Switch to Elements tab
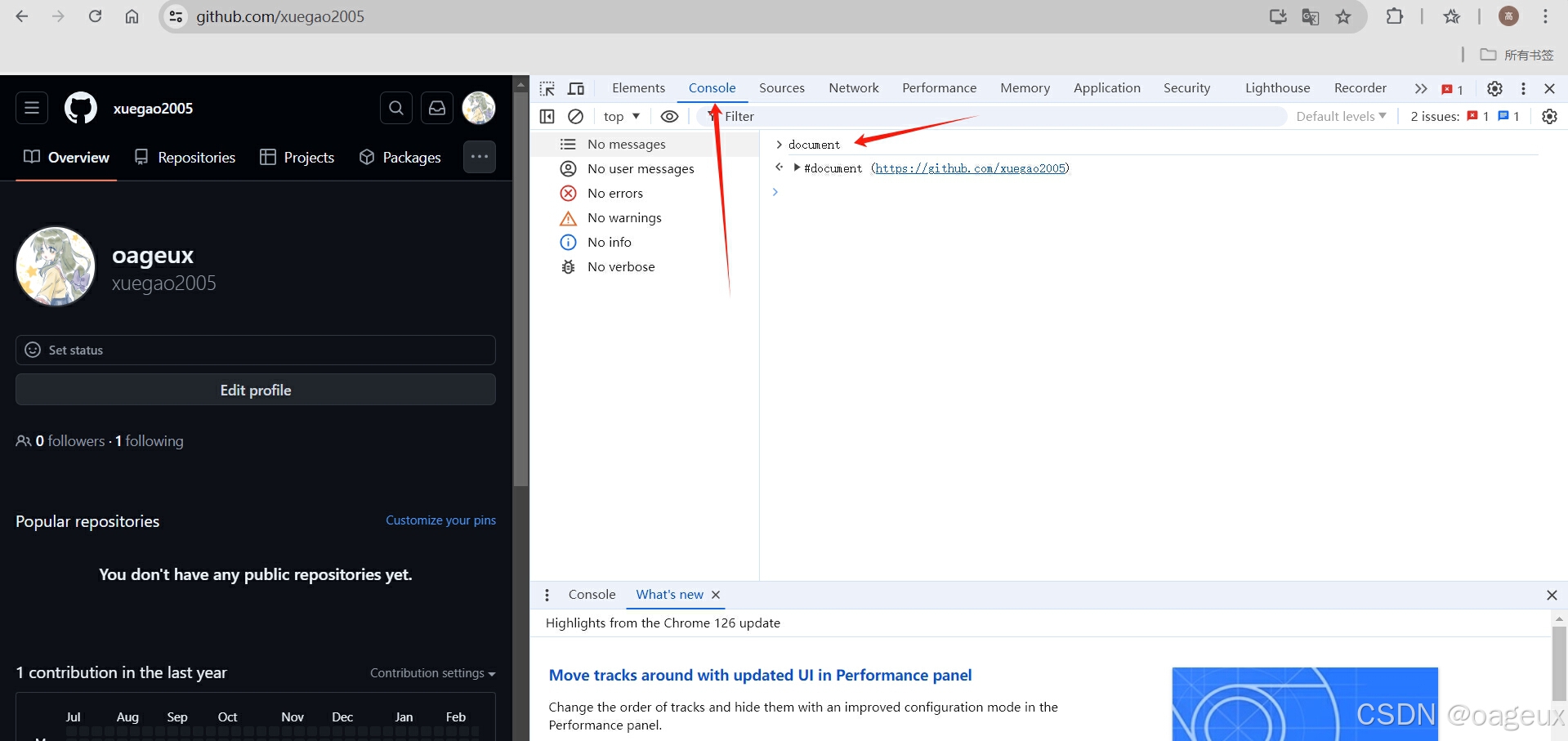The image size is (1568, 741). 638,88
